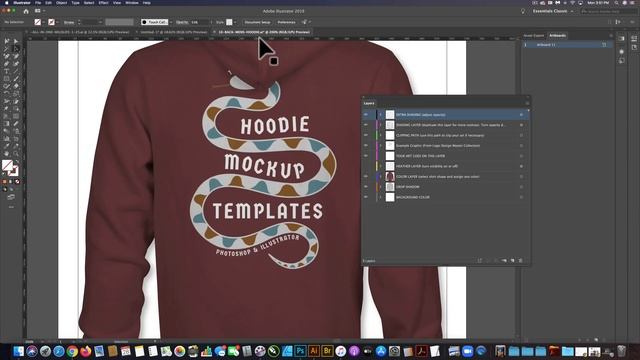Open the File menu

[x=38, y=2]
